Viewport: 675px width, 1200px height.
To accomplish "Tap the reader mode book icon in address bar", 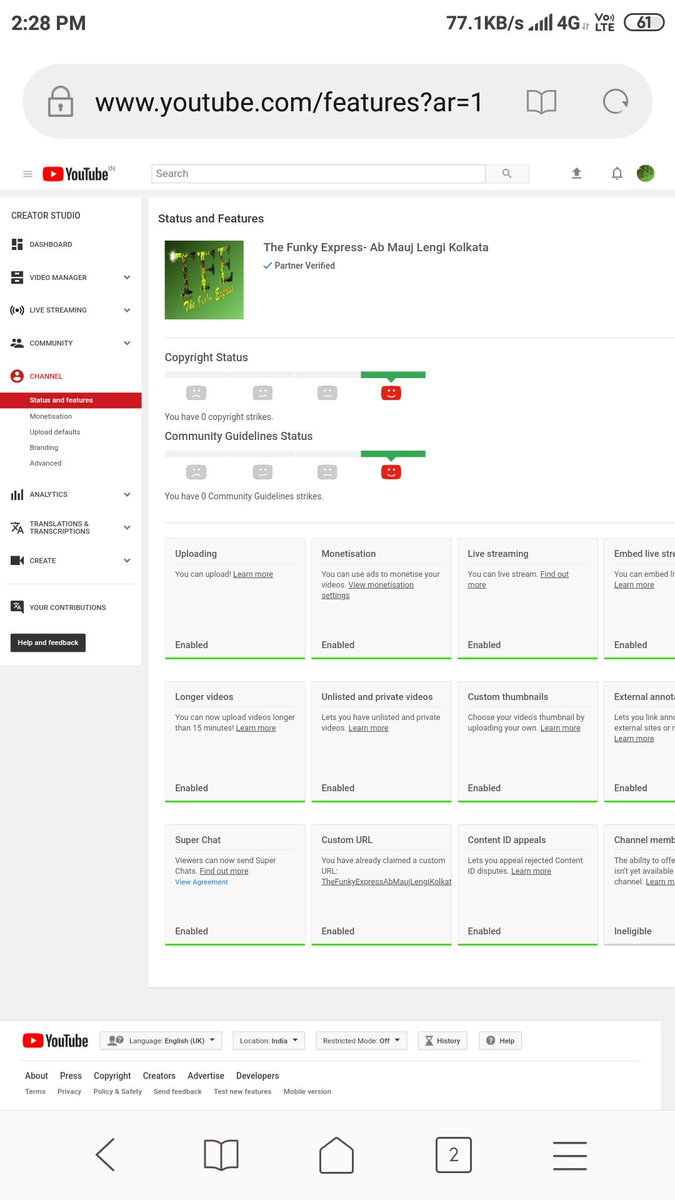I will pyautogui.click(x=541, y=102).
